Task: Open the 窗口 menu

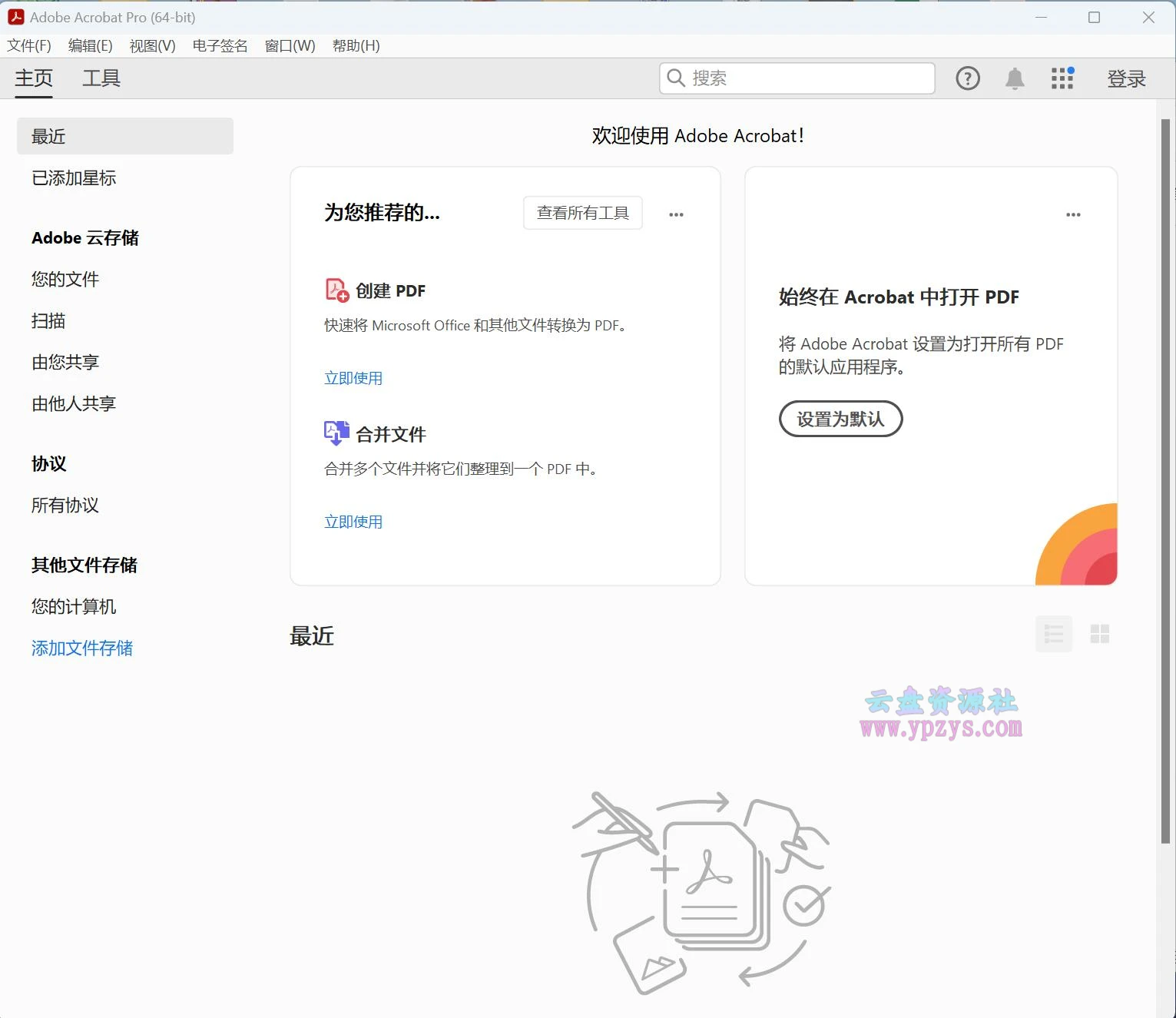Action: [x=289, y=45]
